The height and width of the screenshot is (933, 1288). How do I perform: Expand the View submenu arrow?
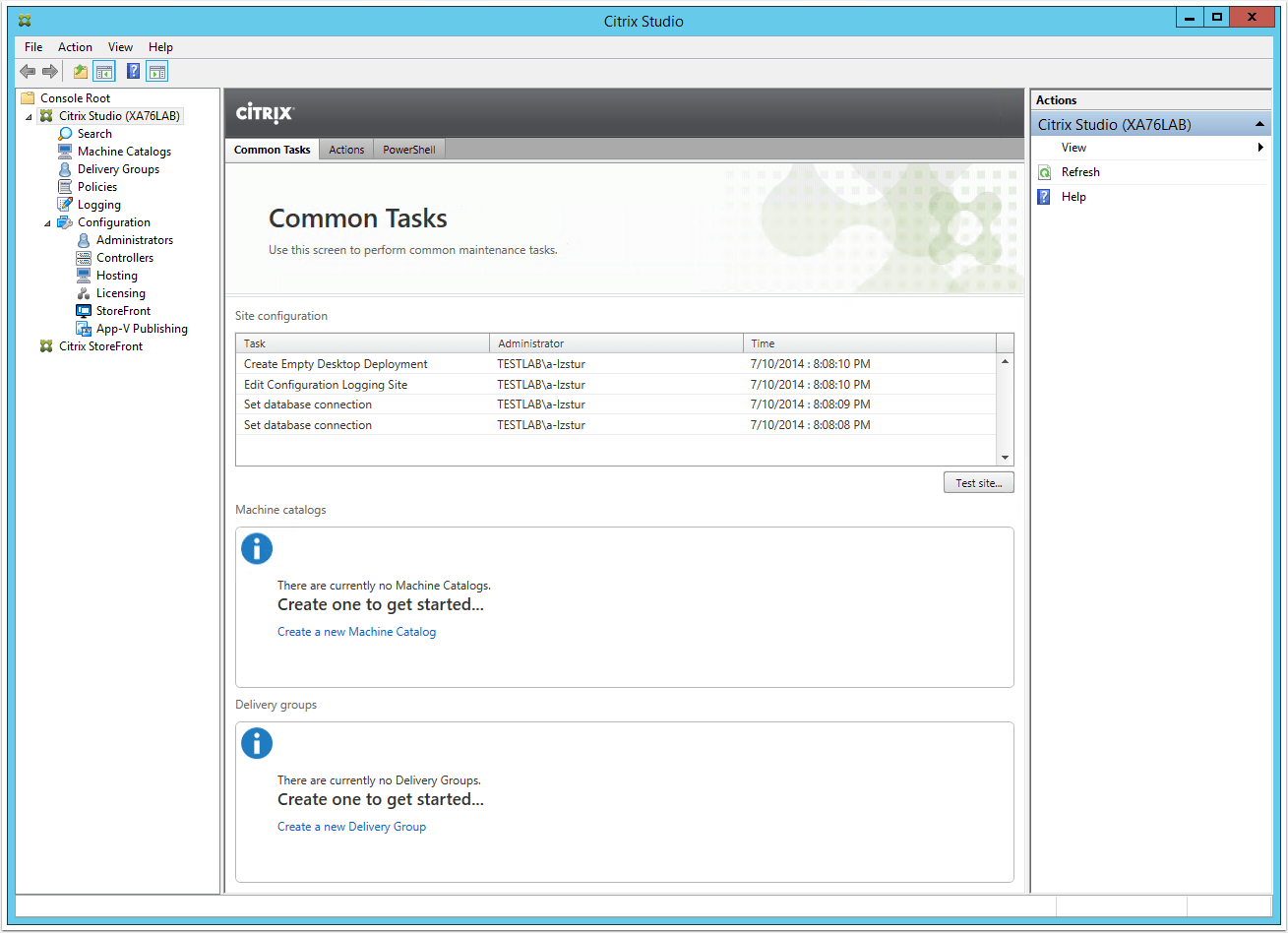point(1260,148)
